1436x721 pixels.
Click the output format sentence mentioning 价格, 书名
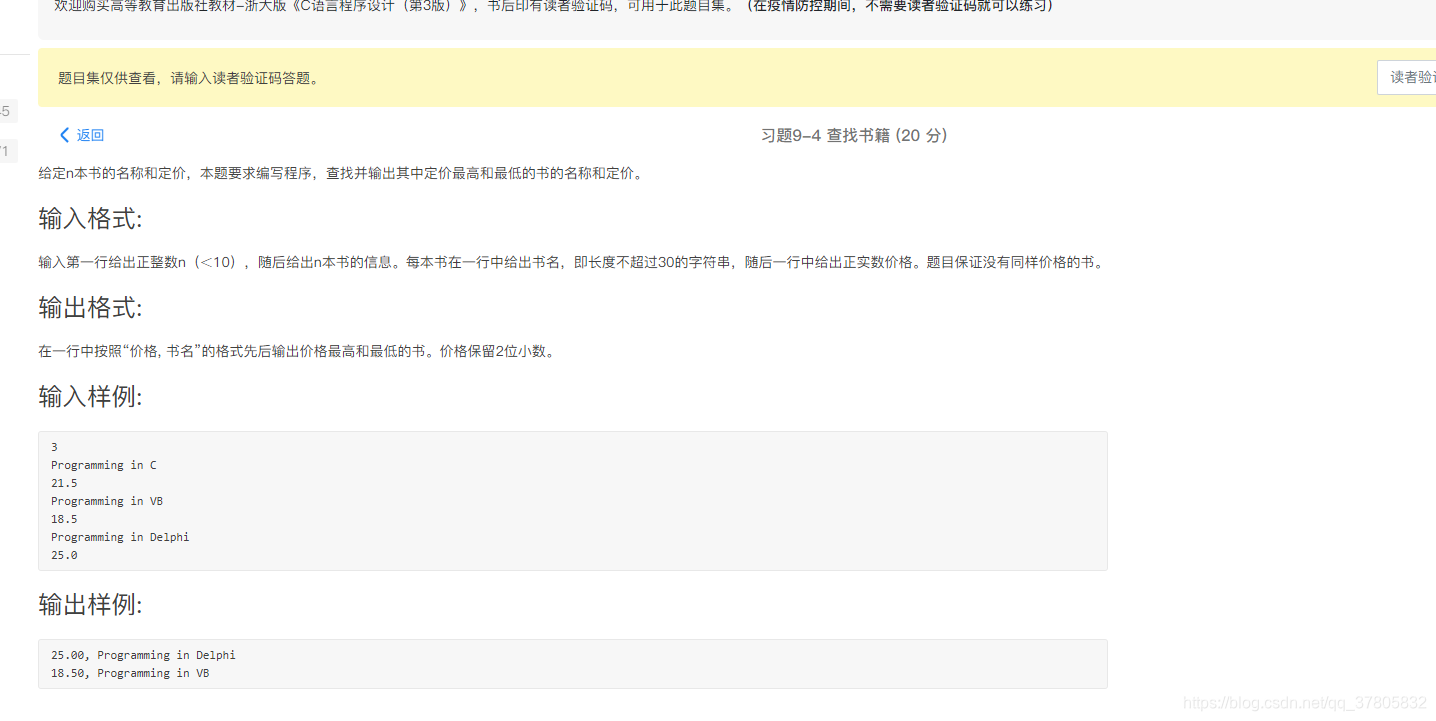296,351
